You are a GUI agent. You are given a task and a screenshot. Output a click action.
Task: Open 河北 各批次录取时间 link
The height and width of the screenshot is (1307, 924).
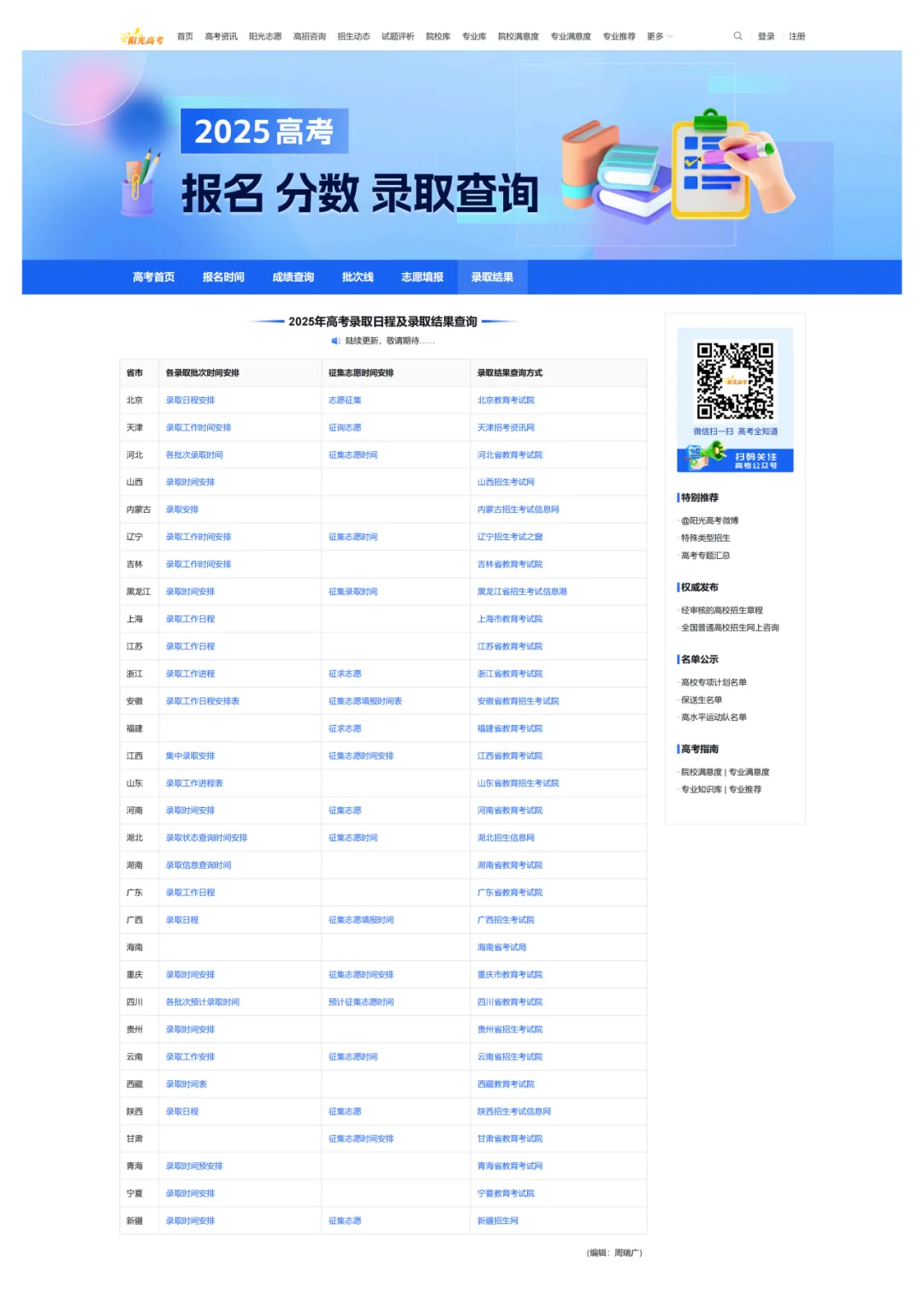[194, 455]
